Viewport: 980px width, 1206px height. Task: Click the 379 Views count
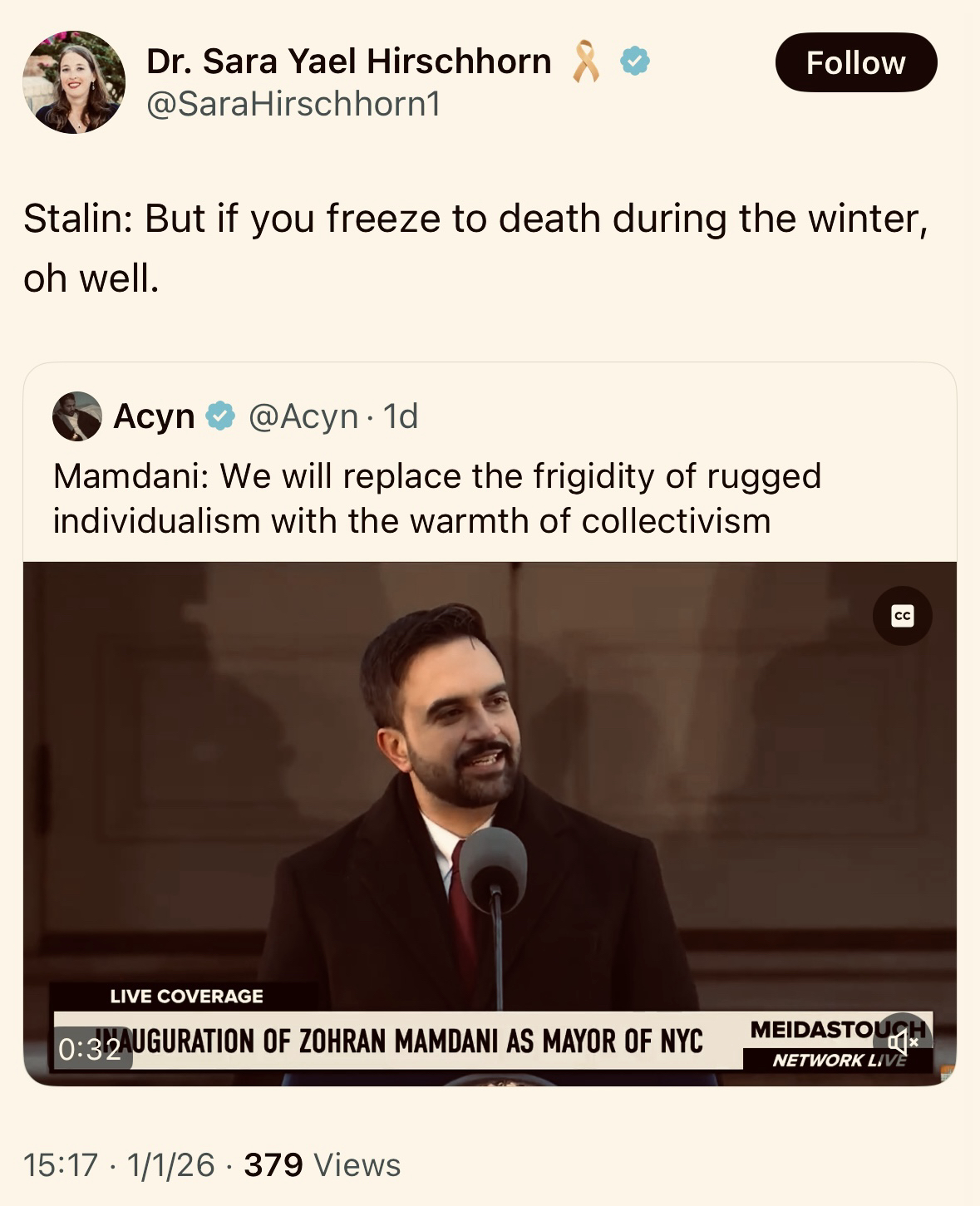tap(322, 1164)
